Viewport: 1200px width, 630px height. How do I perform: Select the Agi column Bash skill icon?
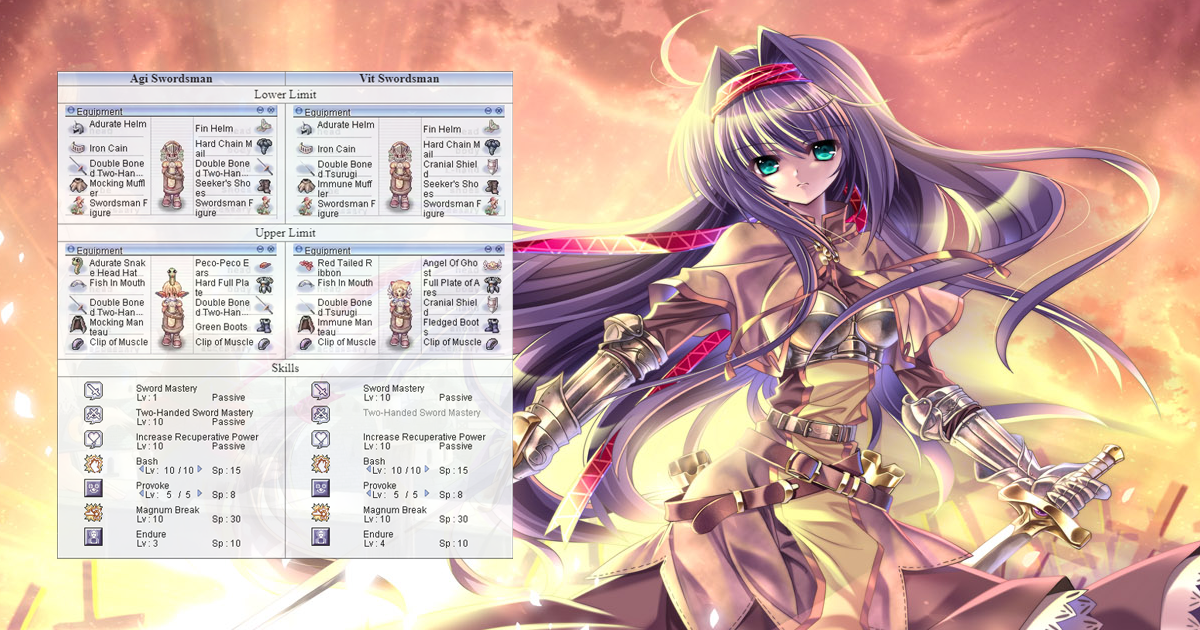point(94,463)
